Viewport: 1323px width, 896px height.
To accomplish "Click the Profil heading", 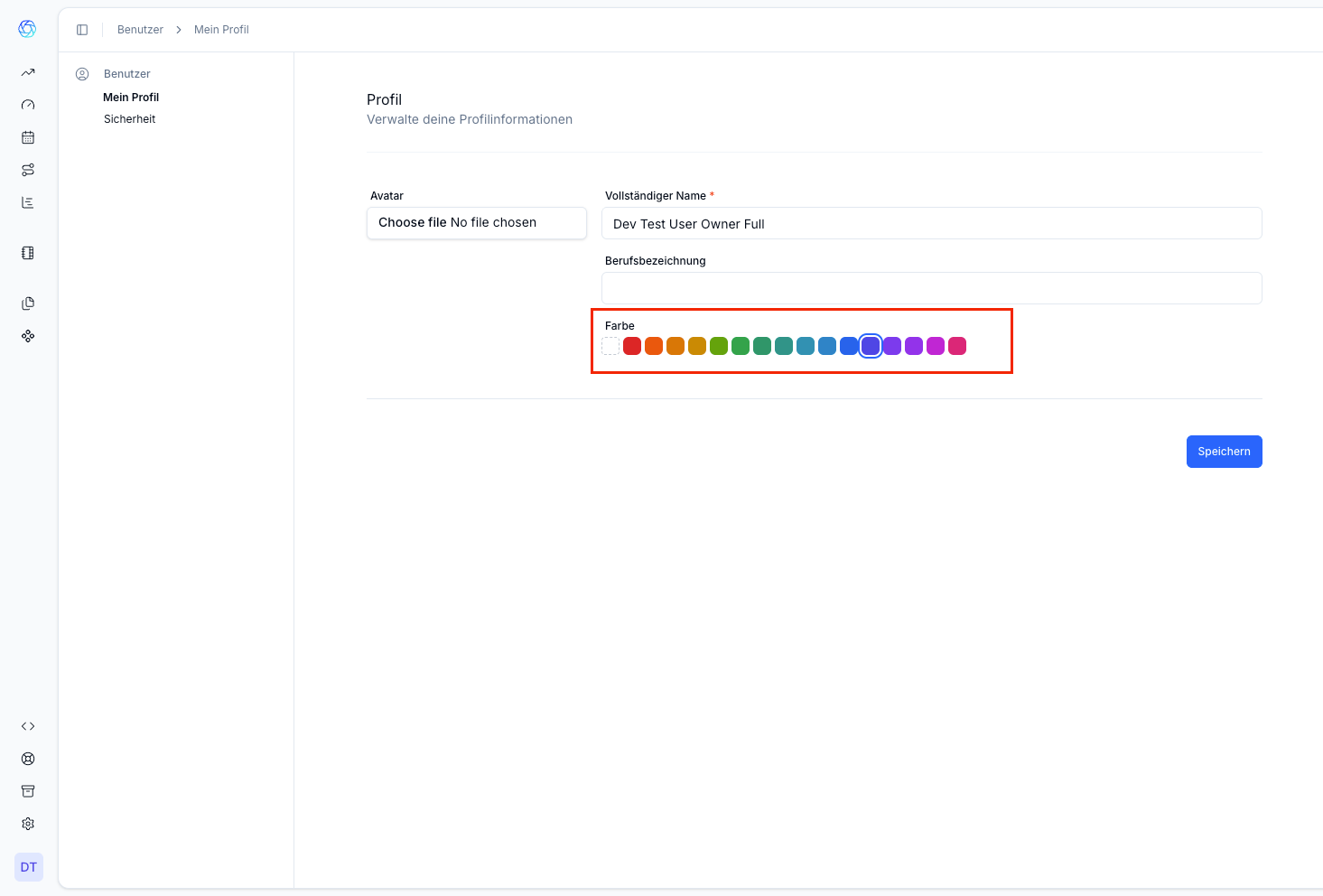I will [x=384, y=99].
